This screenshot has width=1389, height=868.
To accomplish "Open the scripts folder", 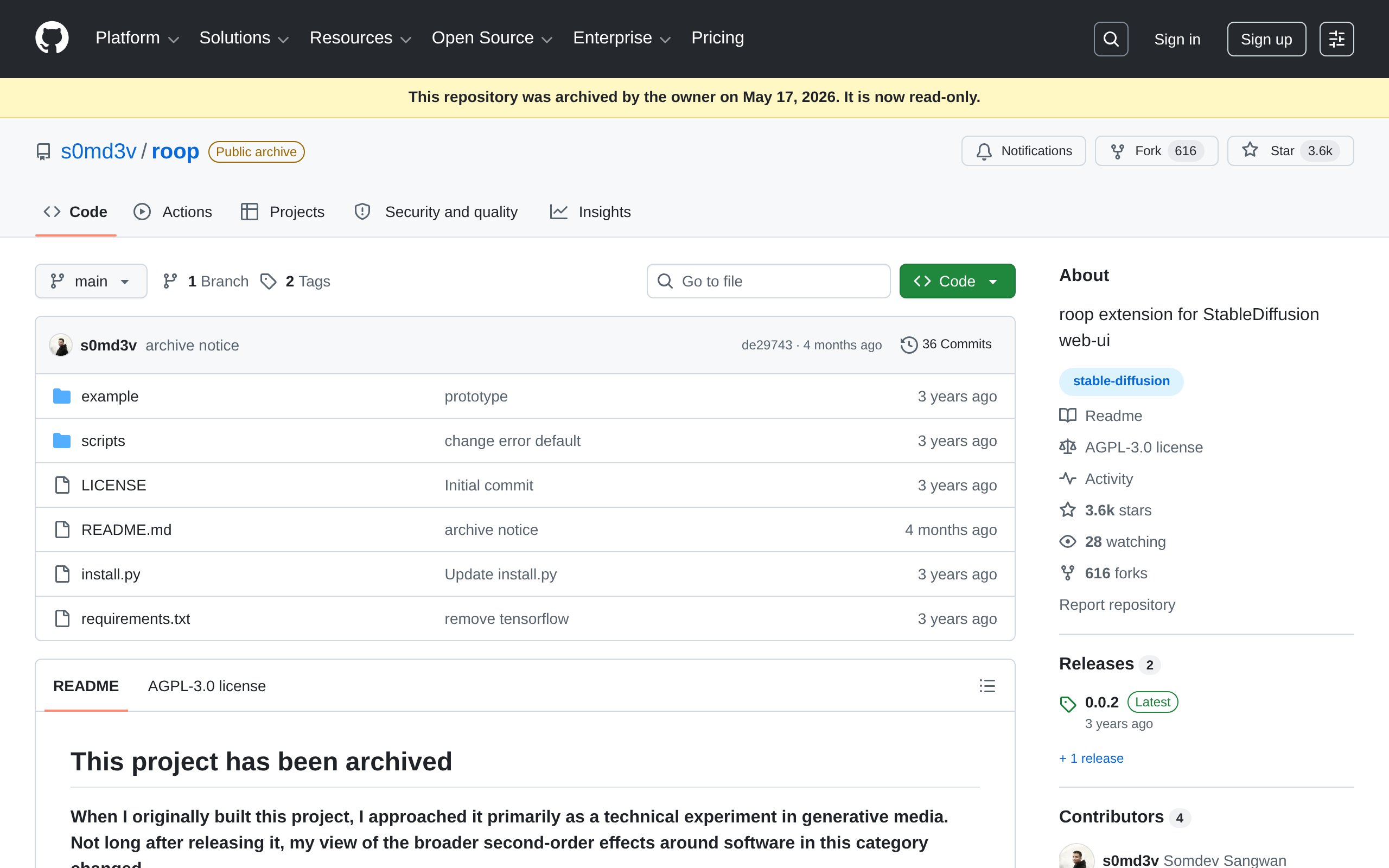I will [x=103, y=441].
